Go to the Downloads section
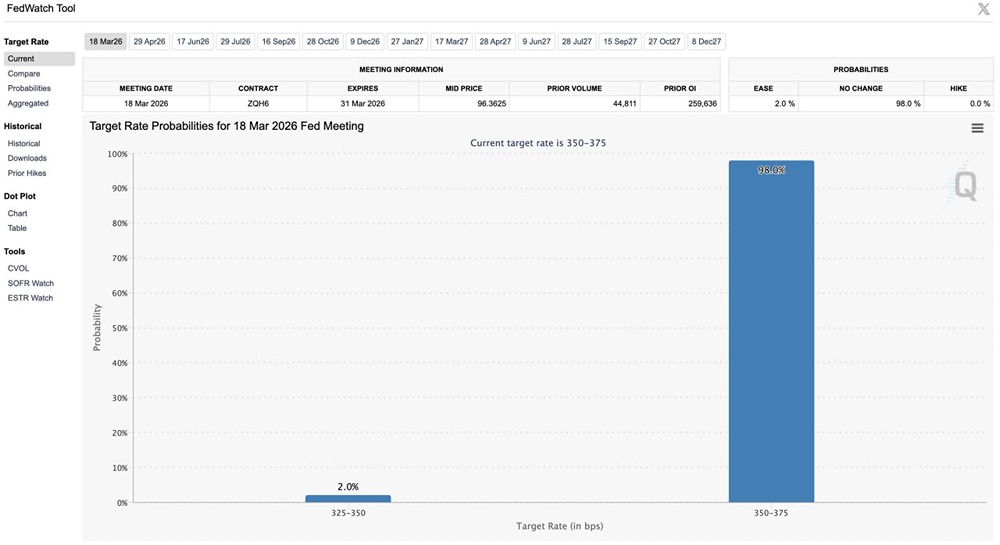The image size is (1000, 545). tap(27, 158)
